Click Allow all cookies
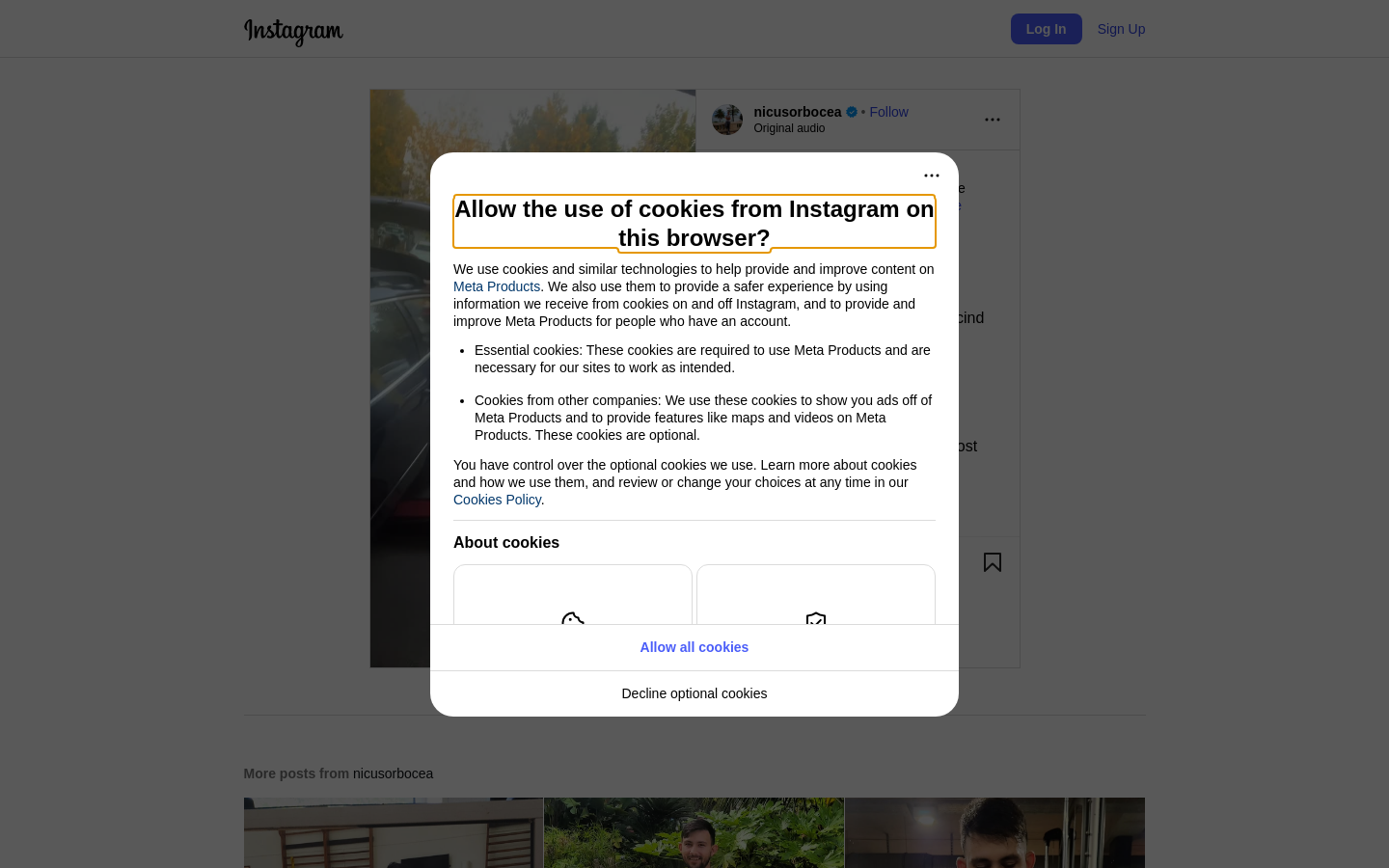The height and width of the screenshot is (868, 1389). point(694,647)
